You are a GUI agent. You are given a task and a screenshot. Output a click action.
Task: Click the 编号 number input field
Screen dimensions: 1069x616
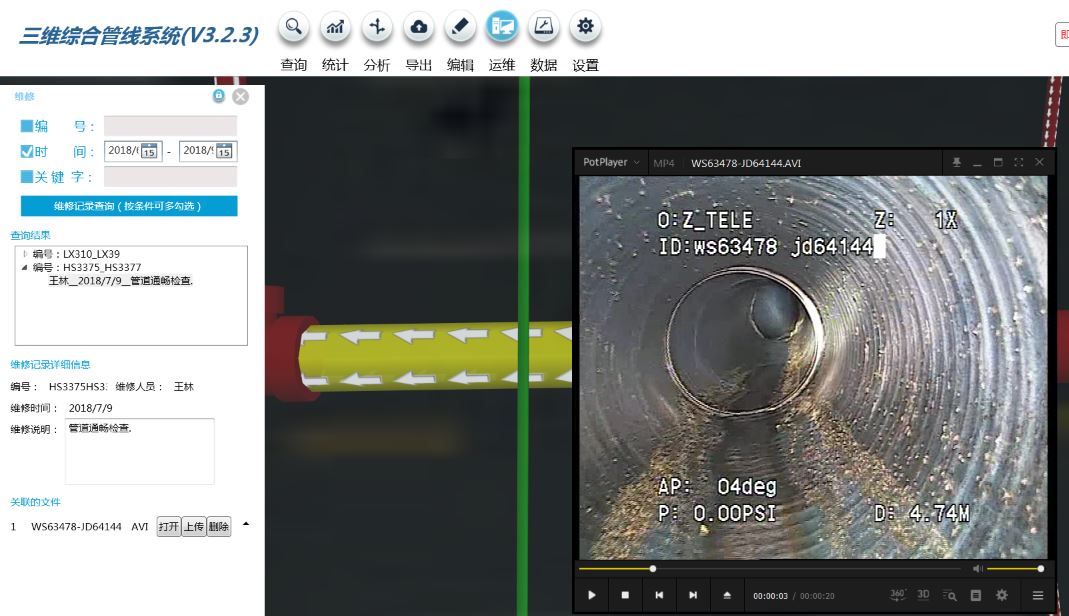170,125
